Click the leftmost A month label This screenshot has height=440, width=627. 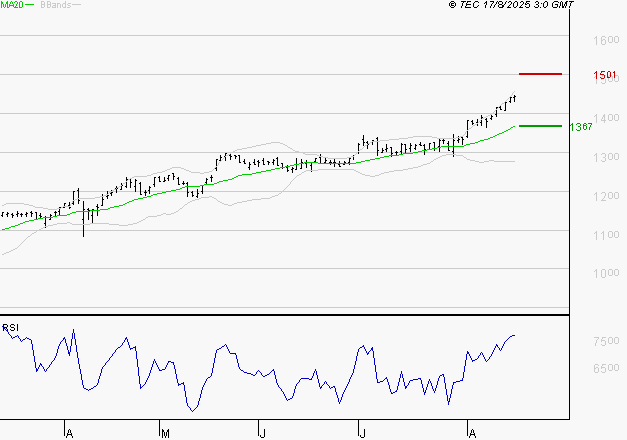(x=69, y=433)
